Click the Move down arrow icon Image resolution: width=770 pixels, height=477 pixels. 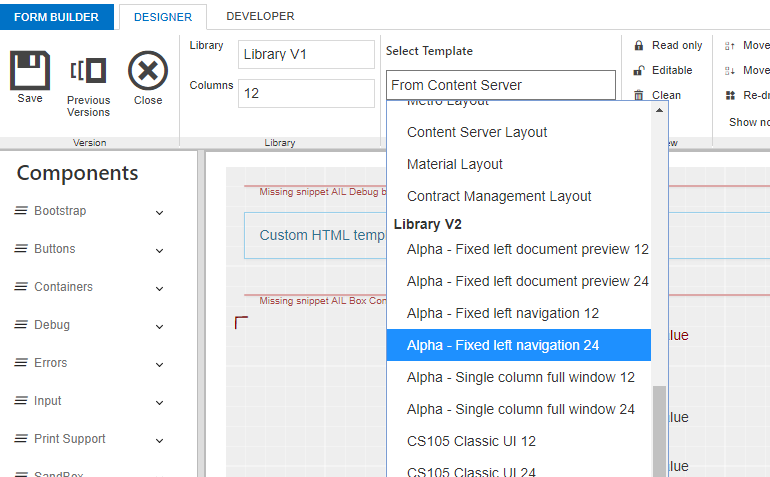[x=730, y=71]
